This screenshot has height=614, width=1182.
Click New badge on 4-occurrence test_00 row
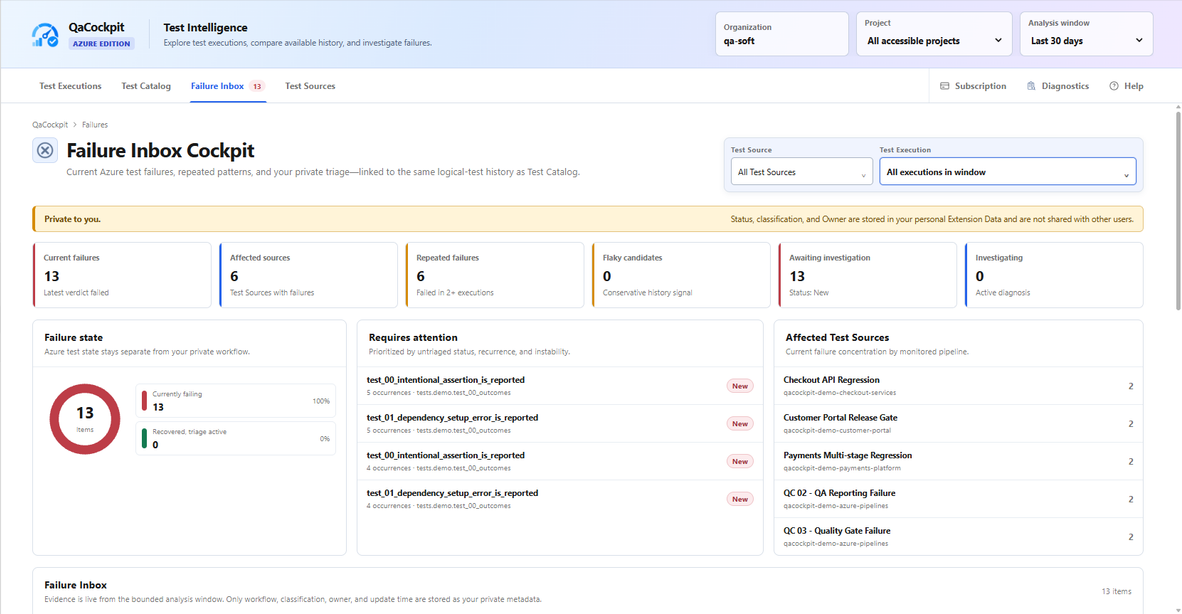pyautogui.click(x=740, y=461)
